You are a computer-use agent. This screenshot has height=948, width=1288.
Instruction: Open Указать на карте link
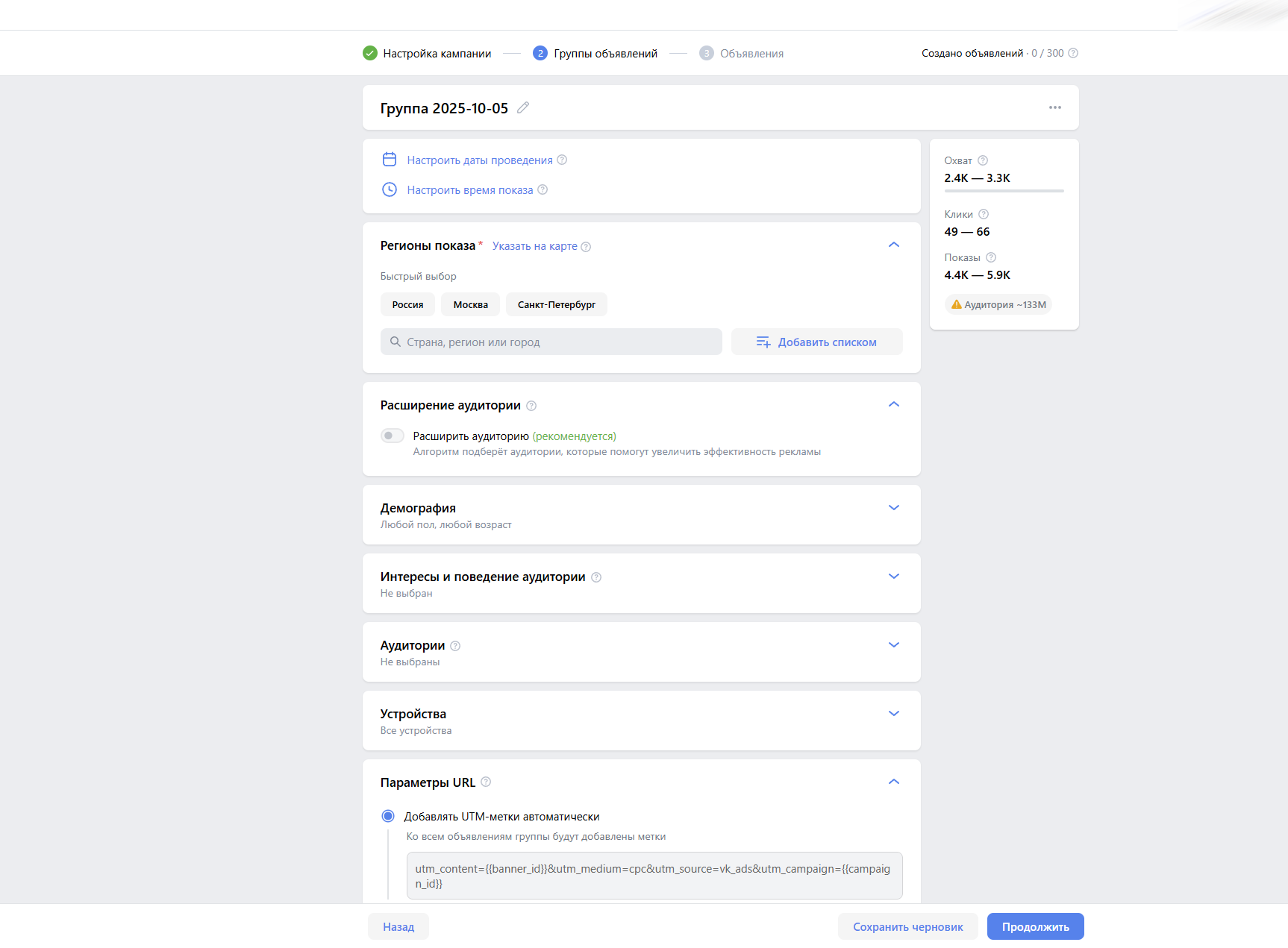click(534, 245)
